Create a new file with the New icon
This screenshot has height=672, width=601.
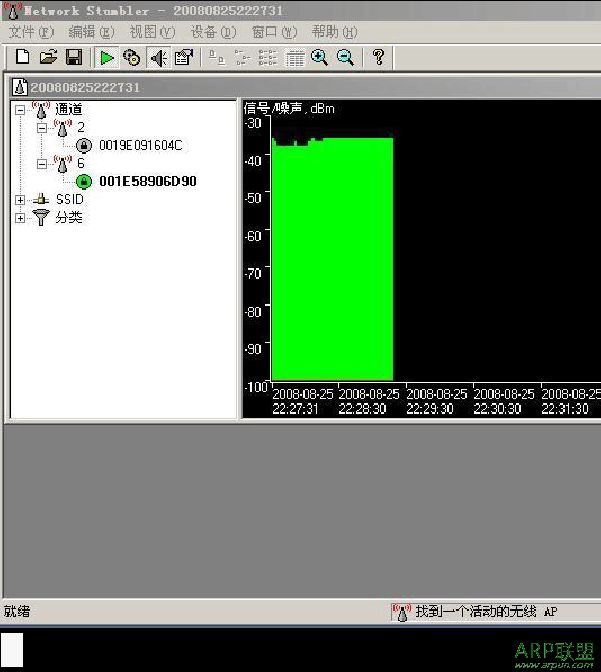click(x=23, y=57)
